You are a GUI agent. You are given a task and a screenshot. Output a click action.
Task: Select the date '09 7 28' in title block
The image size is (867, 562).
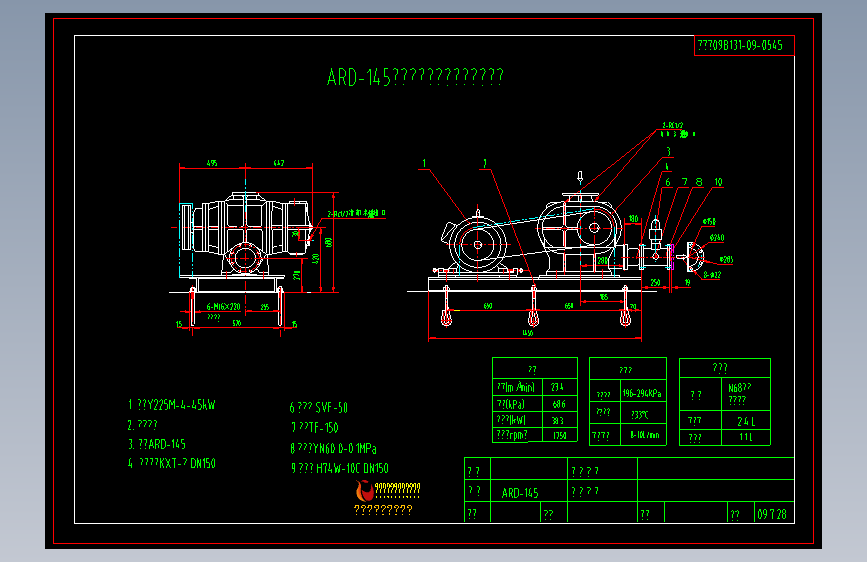click(772, 514)
